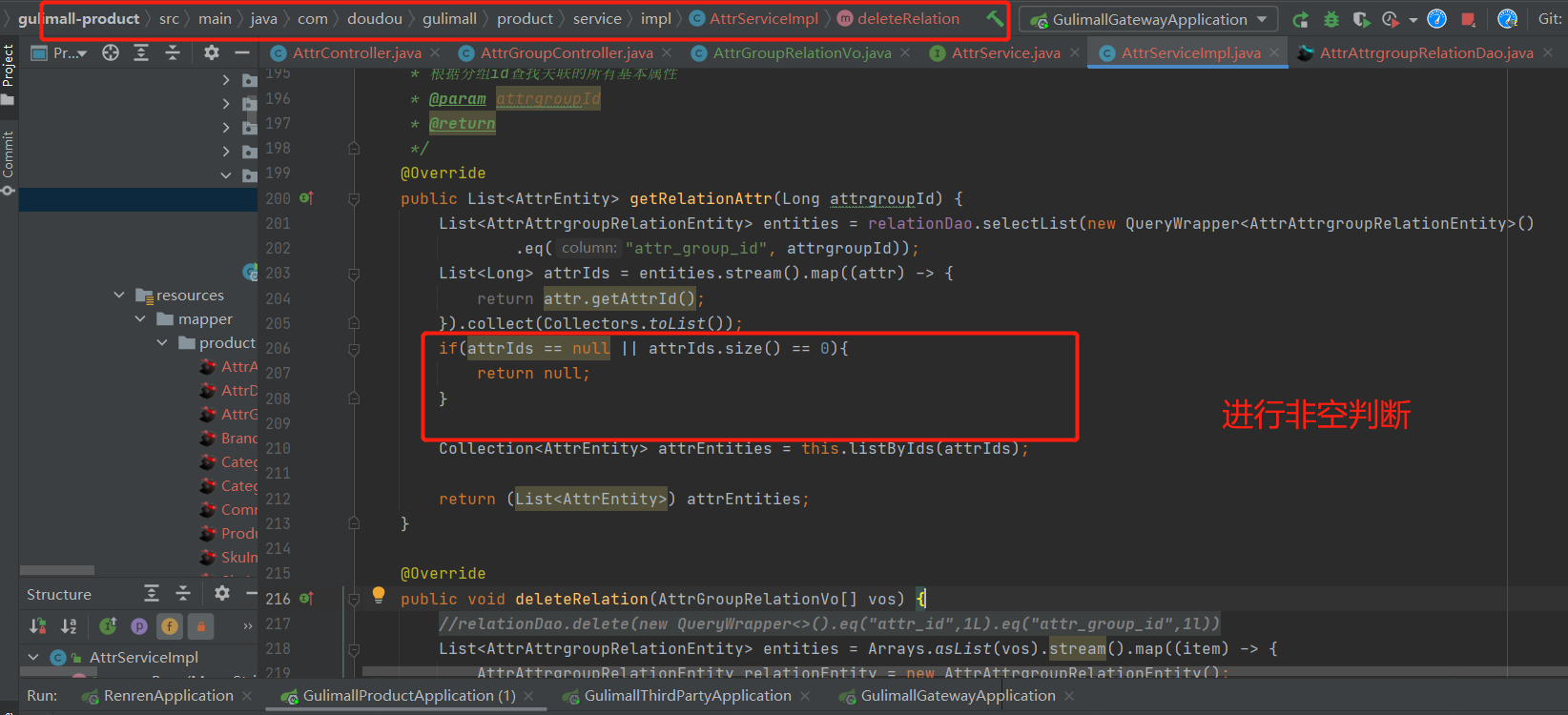Image resolution: width=1568 pixels, height=715 pixels.
Task: Click the implements gutter icon at line 200
Action: [x=306, y=198]
